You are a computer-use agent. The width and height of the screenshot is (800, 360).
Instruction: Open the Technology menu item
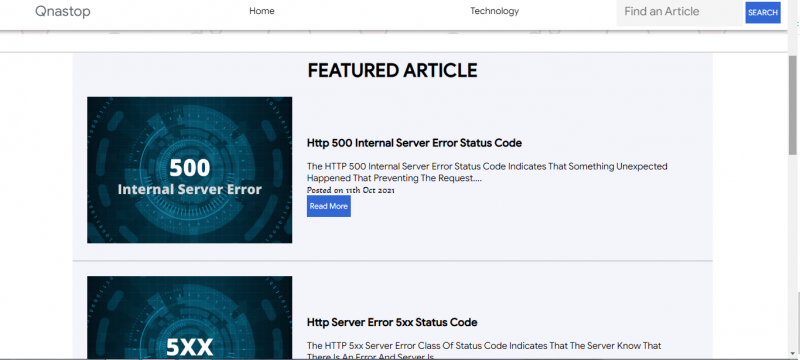[x=494, y=11]
